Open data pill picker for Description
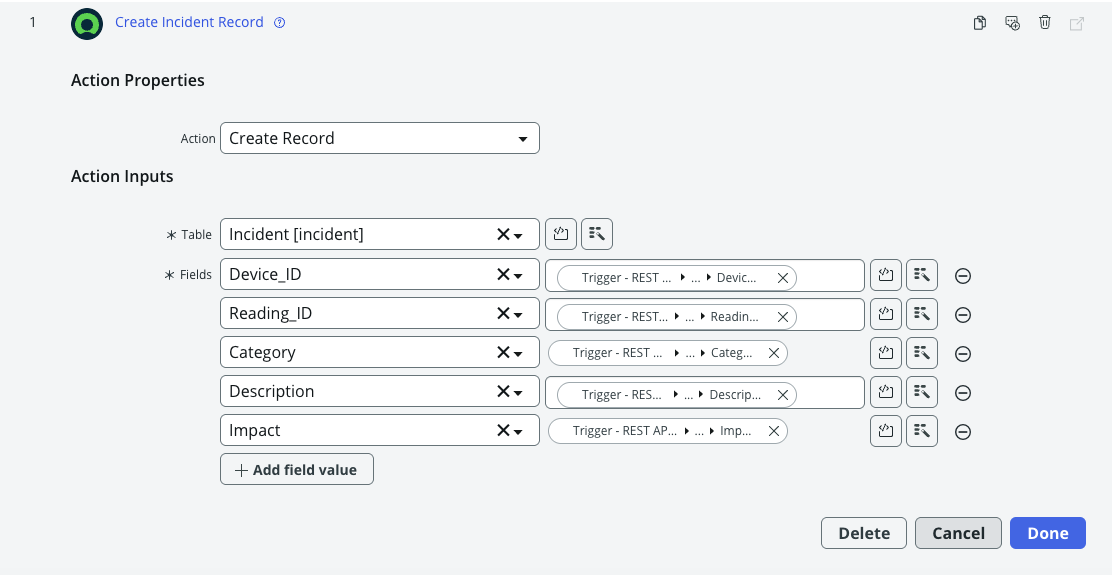Viewport: 1112px width, 575px height. click(x=922, y=392)
